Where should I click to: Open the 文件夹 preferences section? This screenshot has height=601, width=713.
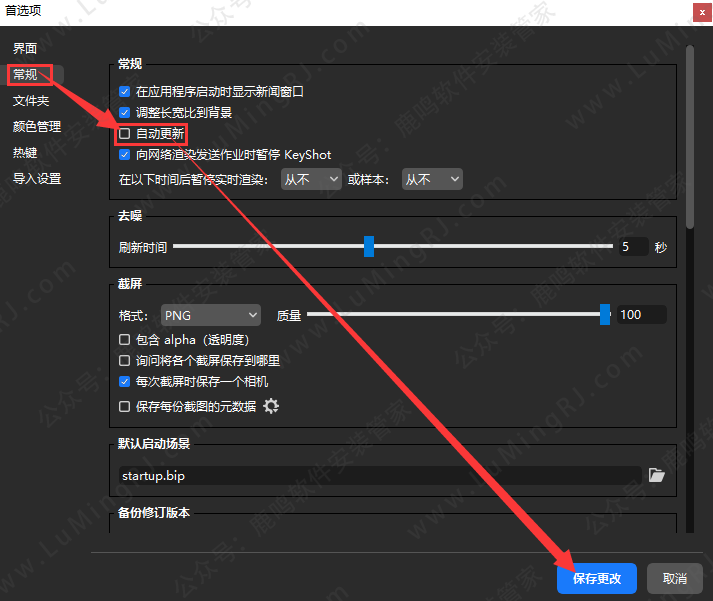(31, 101)
